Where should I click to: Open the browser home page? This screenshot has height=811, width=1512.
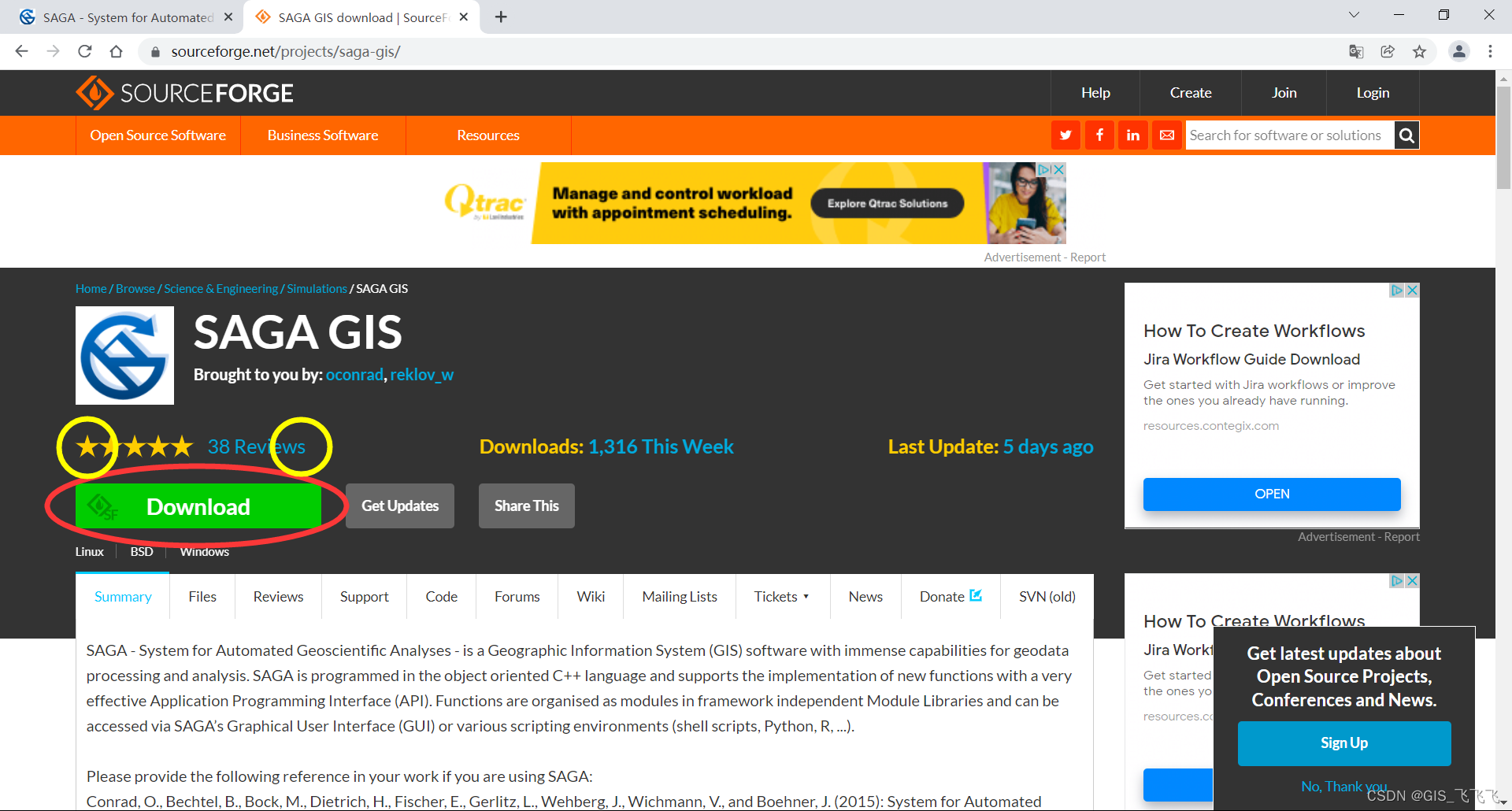116,51
